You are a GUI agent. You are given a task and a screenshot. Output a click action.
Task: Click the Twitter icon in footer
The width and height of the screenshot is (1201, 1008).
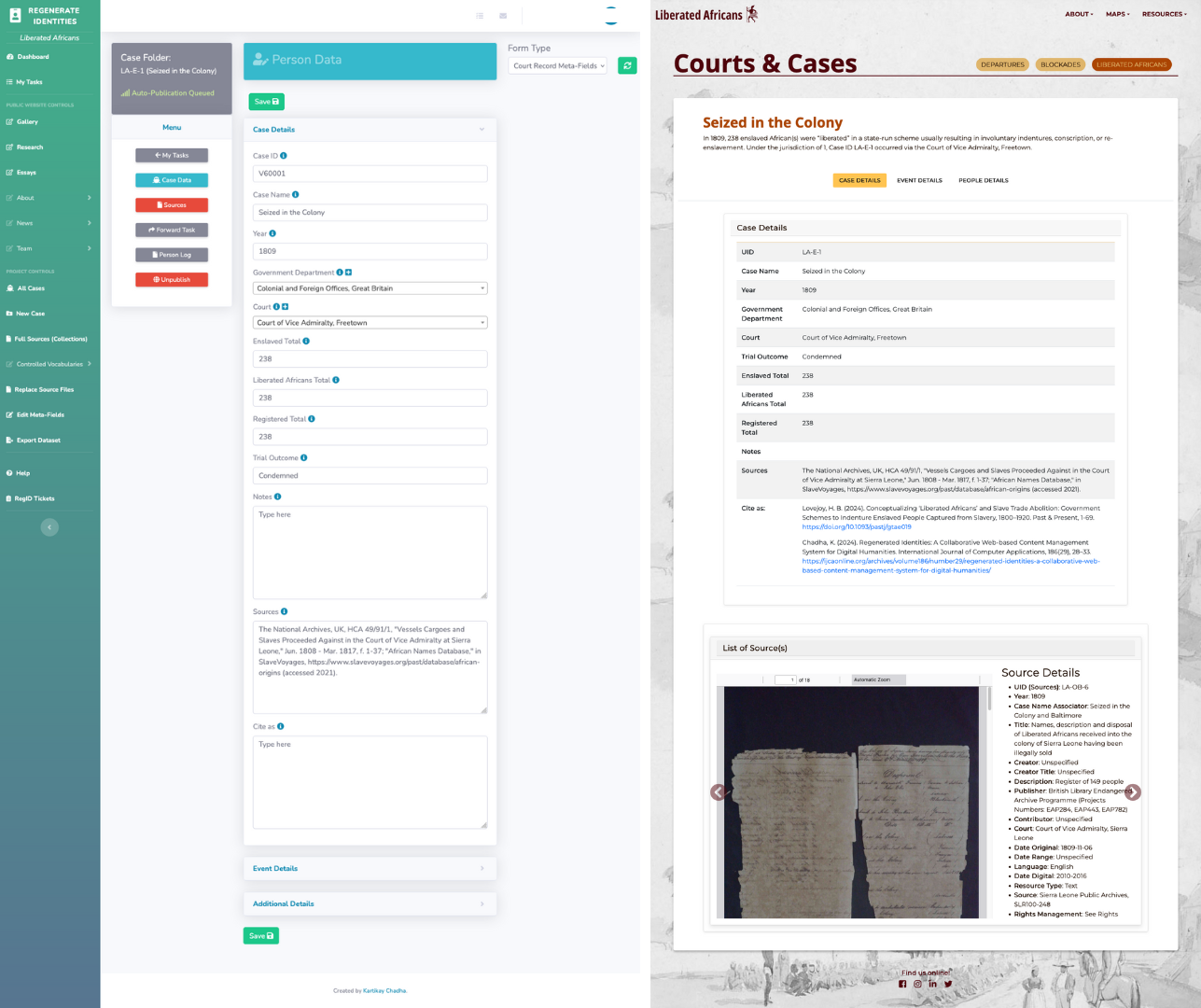948,984
